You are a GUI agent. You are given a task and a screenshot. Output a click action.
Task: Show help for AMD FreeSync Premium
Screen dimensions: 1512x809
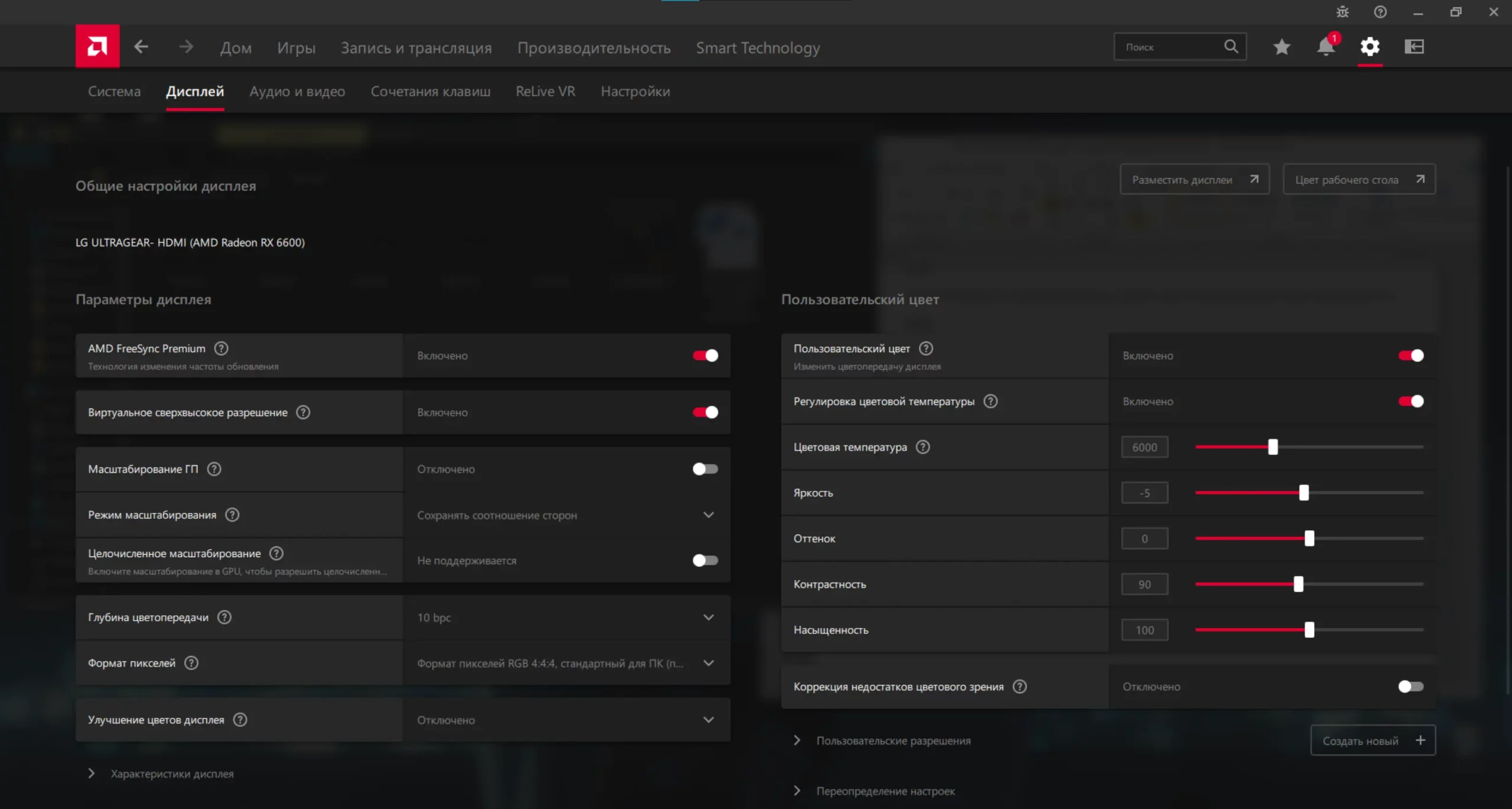point(221,349)
